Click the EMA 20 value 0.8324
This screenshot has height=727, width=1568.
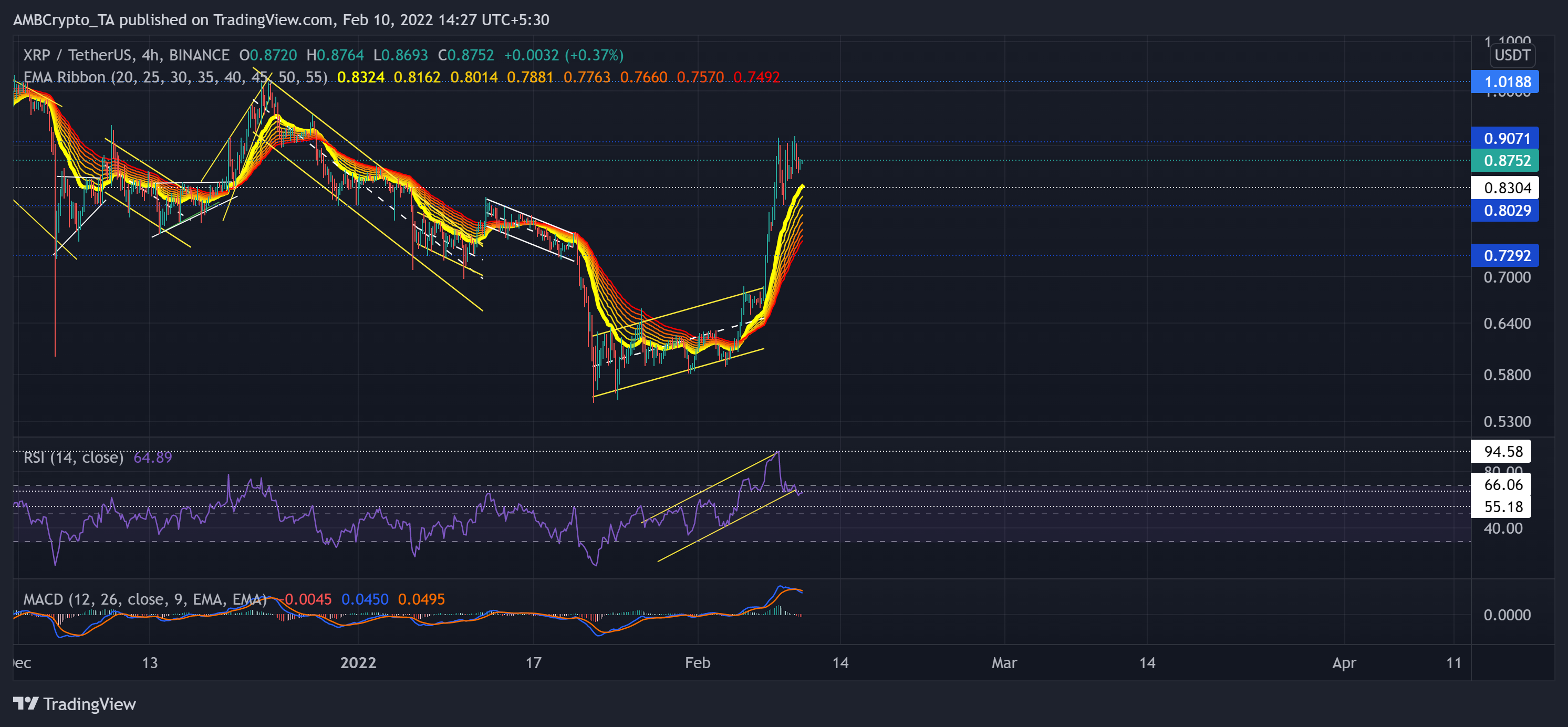click(361, 77)
